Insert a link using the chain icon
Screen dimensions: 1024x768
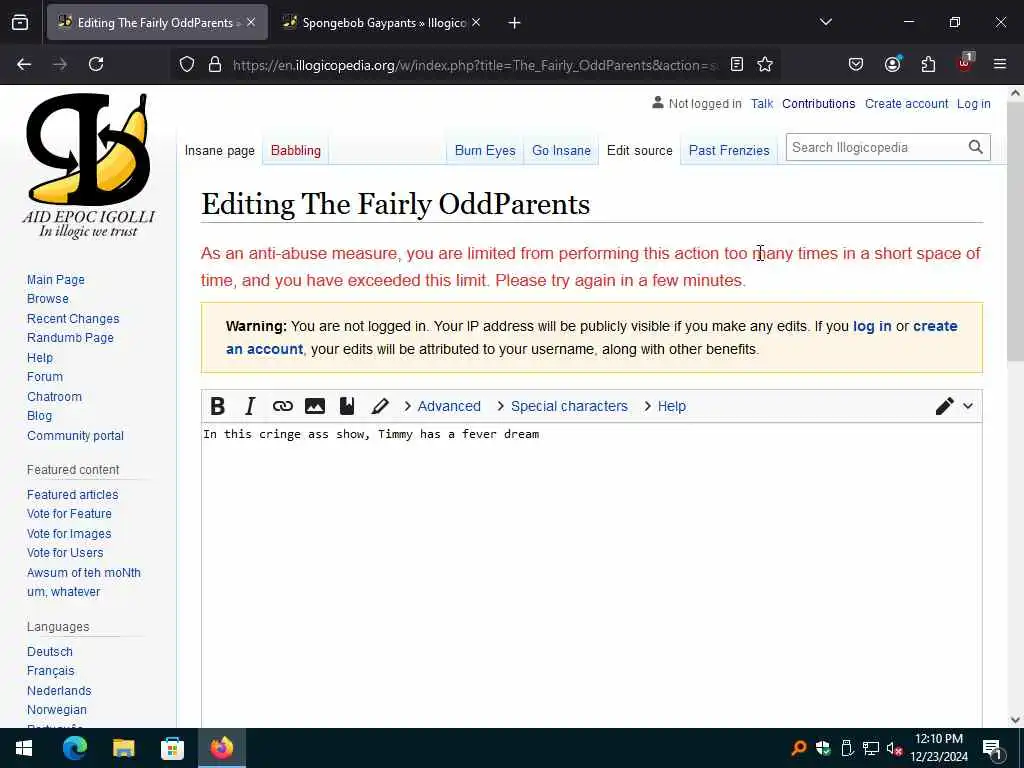(282, 406)
